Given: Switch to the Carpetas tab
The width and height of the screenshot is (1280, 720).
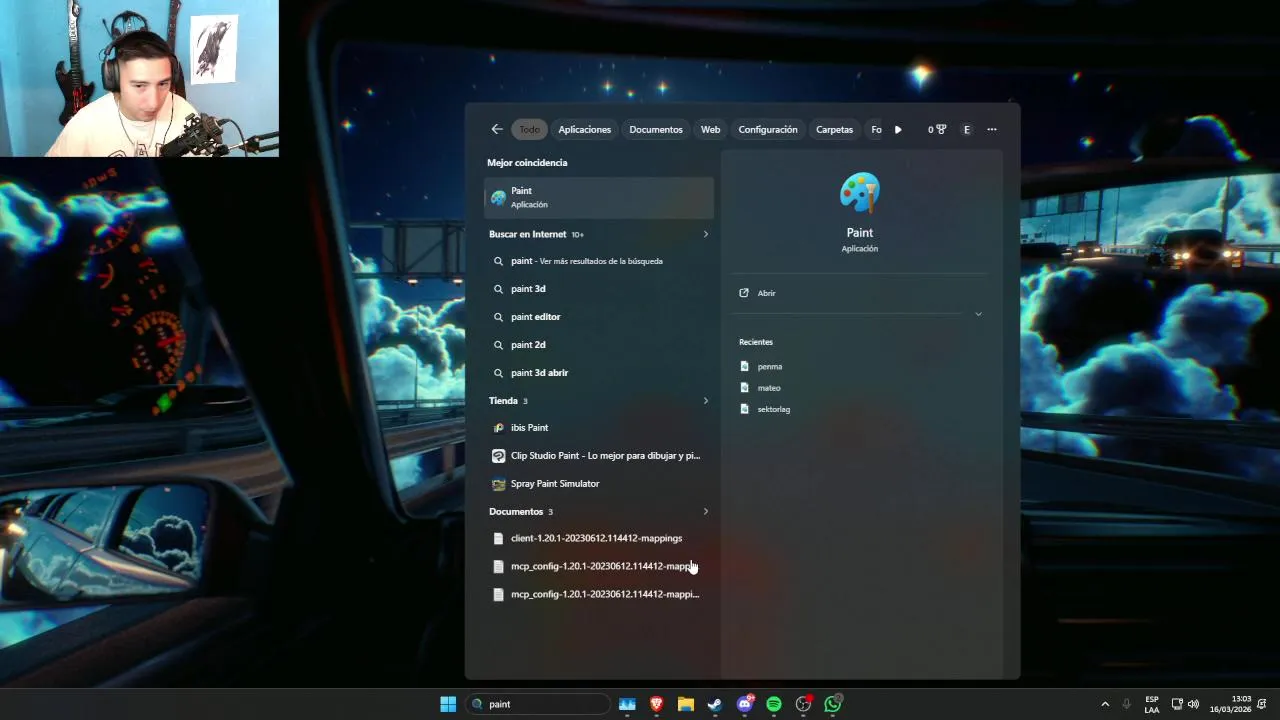Looking at the screenshot, I should [834, 129].
